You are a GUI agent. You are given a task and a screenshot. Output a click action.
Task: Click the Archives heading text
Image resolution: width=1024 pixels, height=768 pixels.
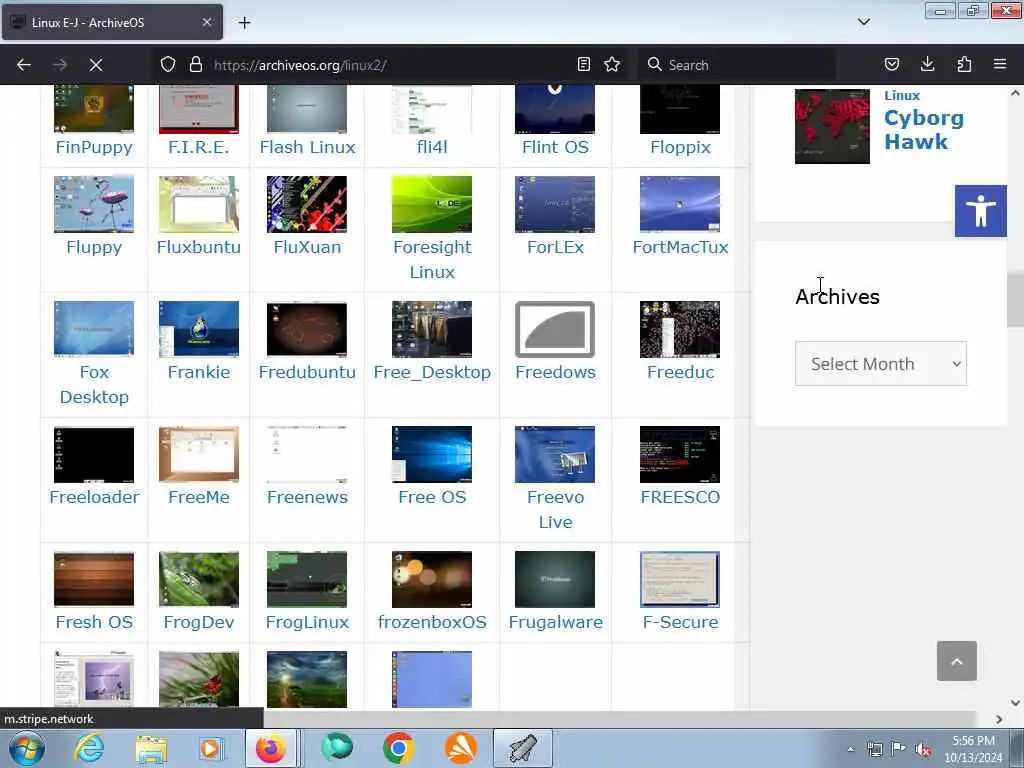click(837, 296)
